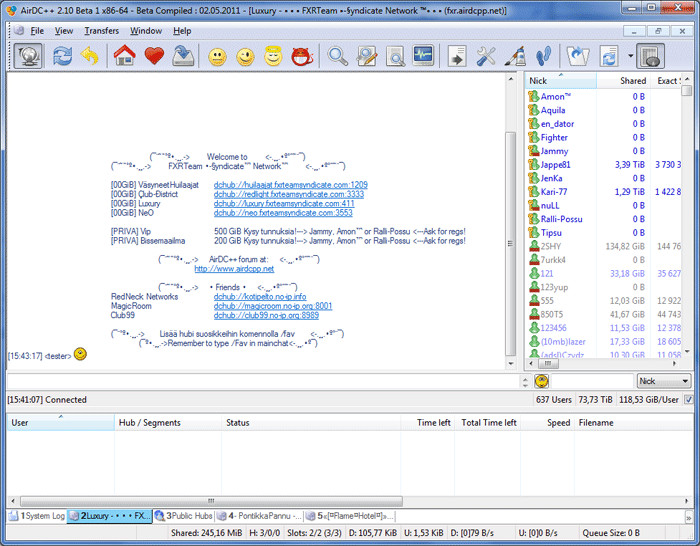Switch to the 2 Luxury hub tab
This screenshot has width=700, height=546.
pyautogui.click(x=110, y=516)
